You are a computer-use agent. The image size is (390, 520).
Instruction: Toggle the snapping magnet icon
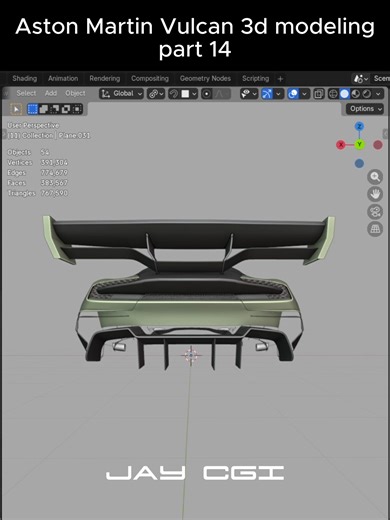click(x=173, y=94)
